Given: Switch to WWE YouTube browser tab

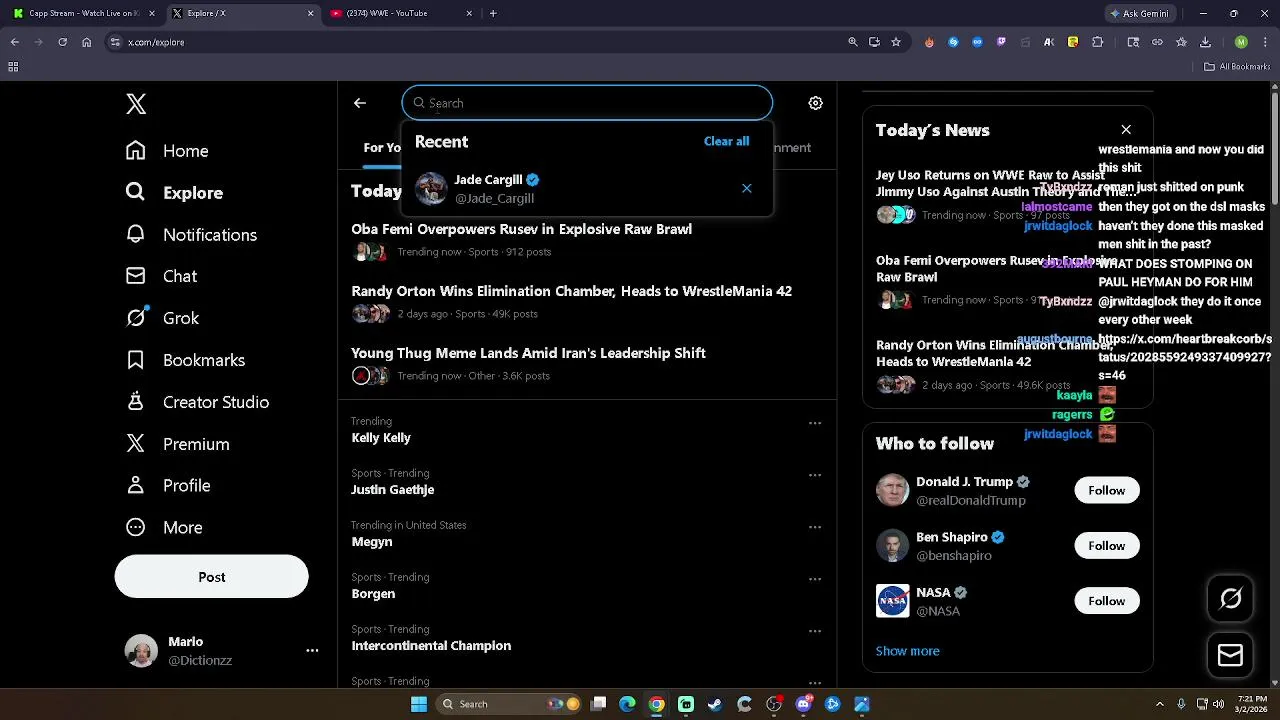Looking at the screenshot, I should pos(400,13).
